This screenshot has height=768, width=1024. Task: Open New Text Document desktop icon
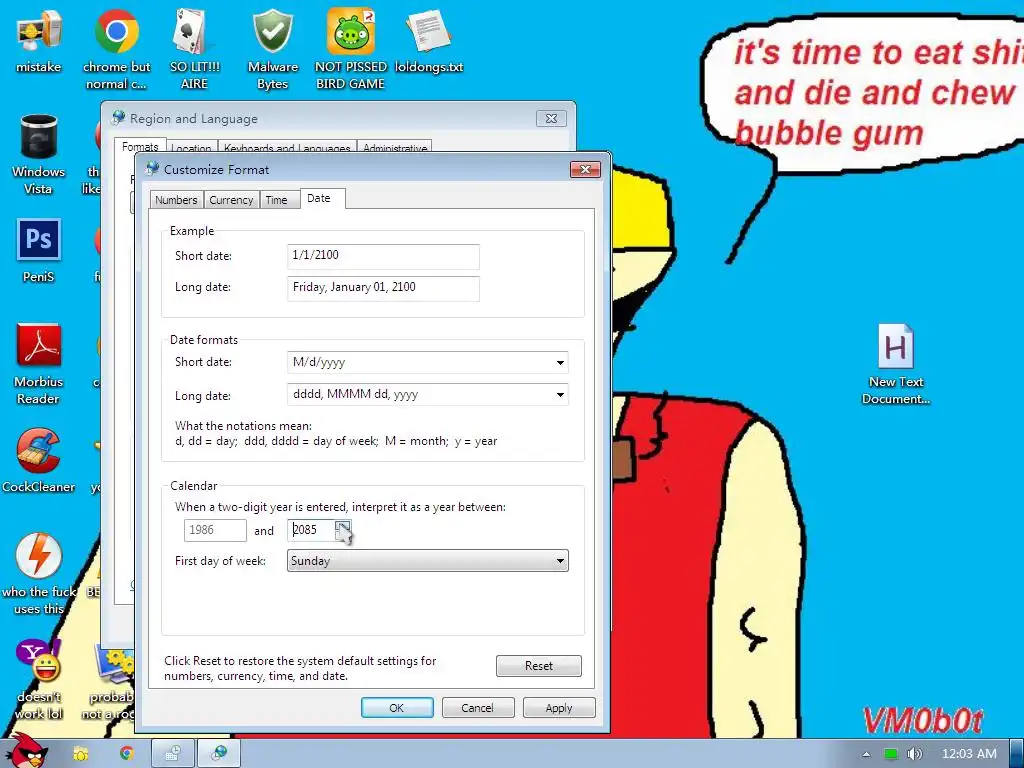(895, 364)
